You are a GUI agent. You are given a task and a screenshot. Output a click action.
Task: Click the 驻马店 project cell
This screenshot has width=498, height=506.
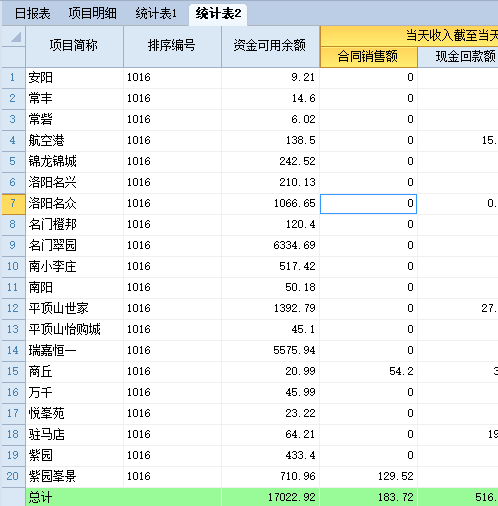point(74,435)
